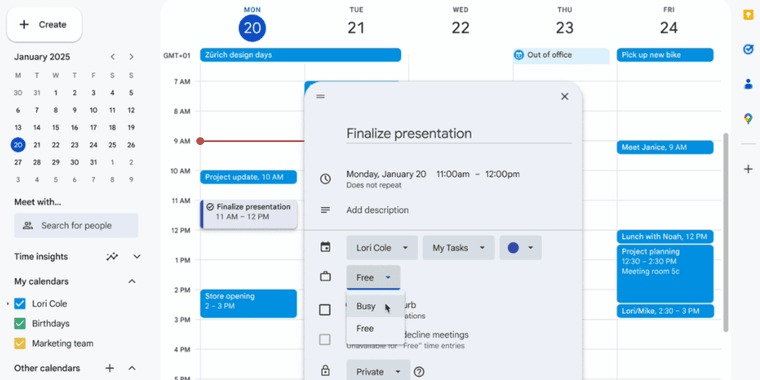Click Does not repeat text

tap(374, 185)
